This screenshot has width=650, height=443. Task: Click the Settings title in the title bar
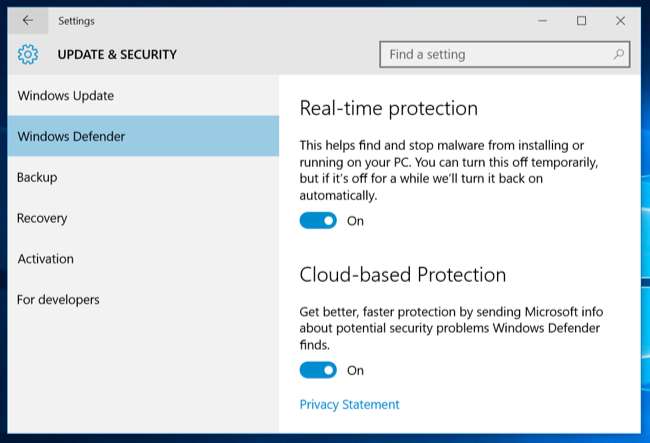(77, 20)
